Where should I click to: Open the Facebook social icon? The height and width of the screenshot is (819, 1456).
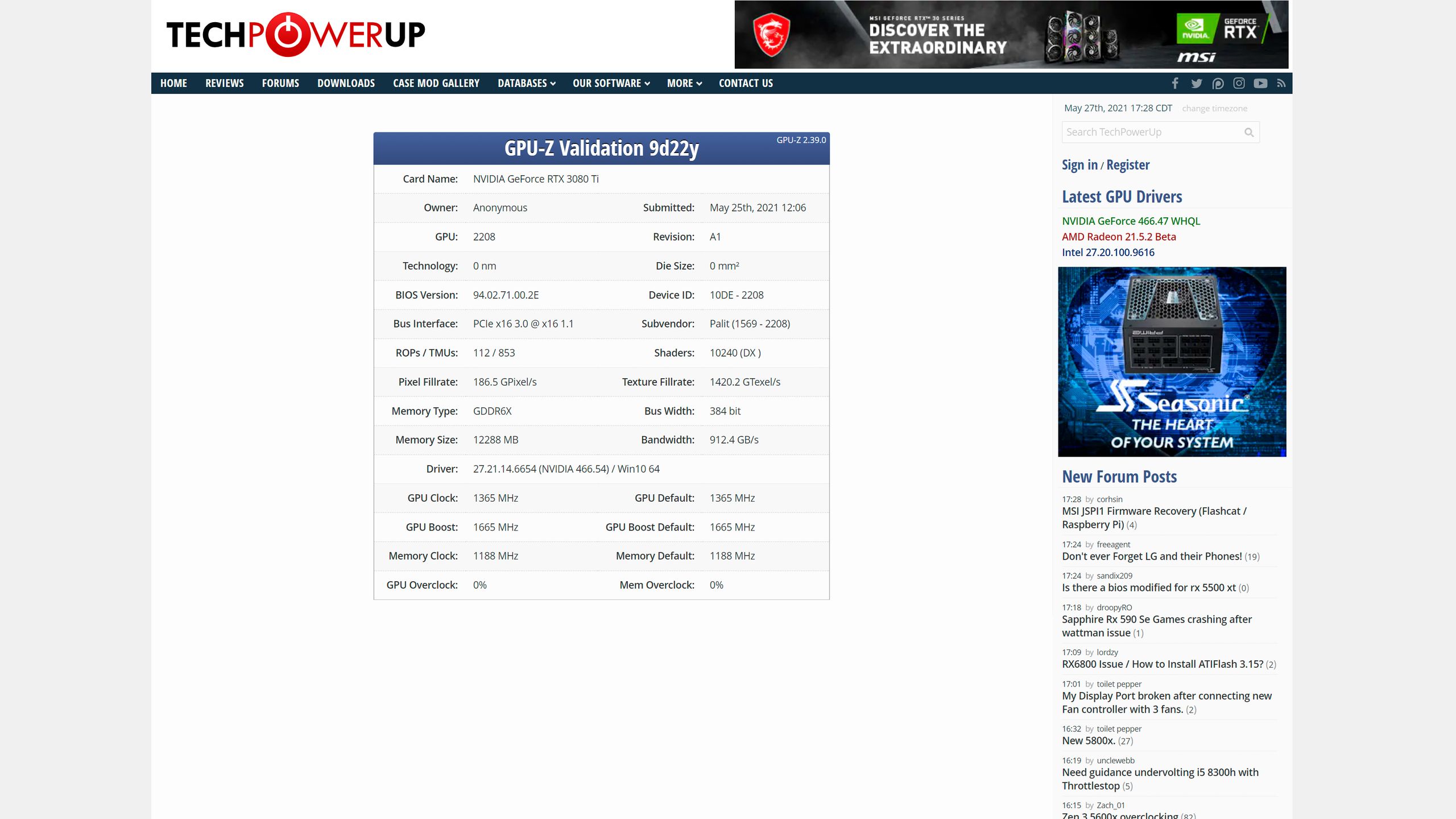point(1175,84)
